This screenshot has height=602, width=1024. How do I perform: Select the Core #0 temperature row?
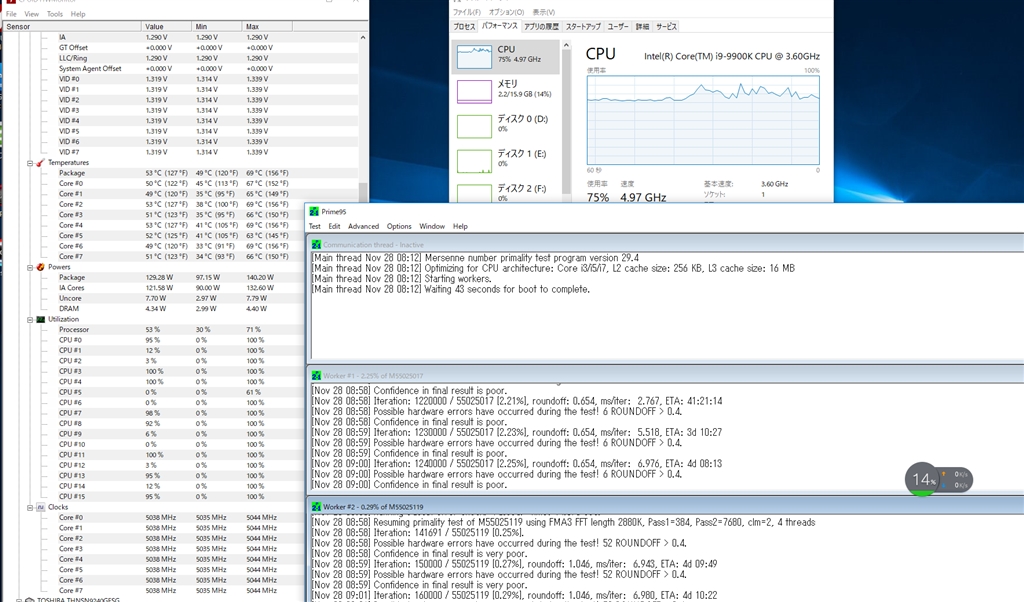[x=180, y=183]
